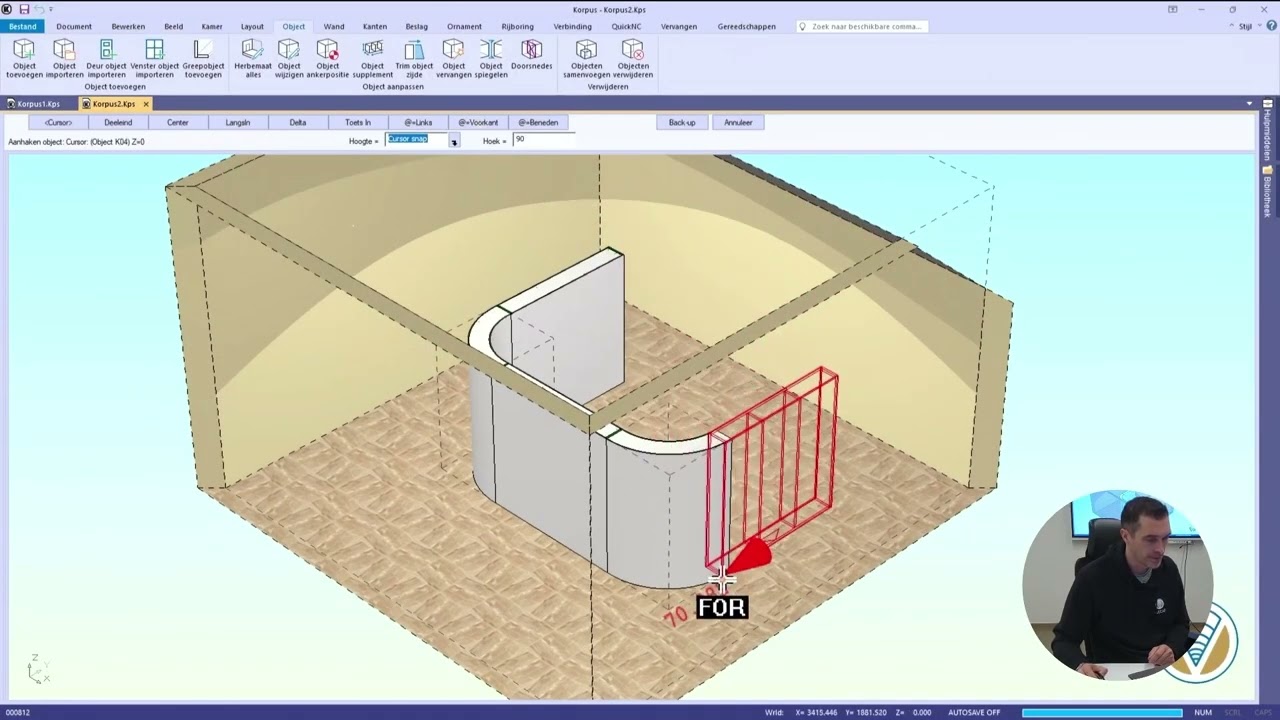This screenshot has width=1280, height=720.
Task: Click the Hoogte Cursor snap field
Action: coord(417,140)
